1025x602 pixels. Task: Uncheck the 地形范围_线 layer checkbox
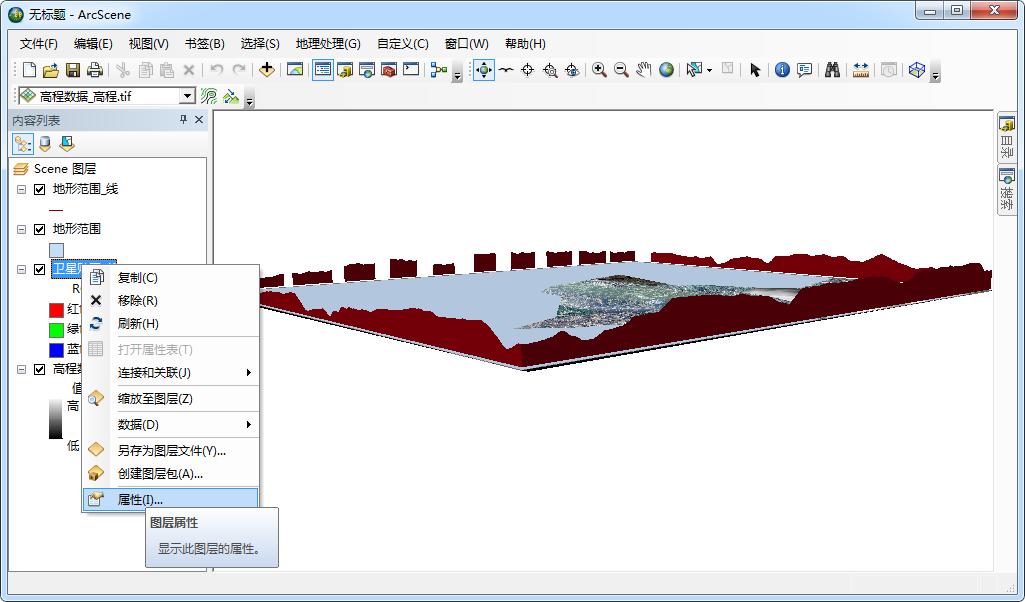click(x=40, y=189)
